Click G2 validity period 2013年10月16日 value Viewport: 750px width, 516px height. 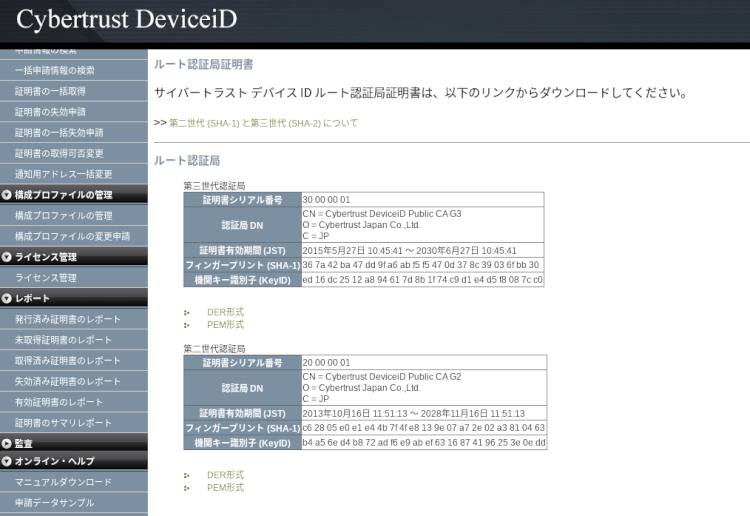(414, 414)
